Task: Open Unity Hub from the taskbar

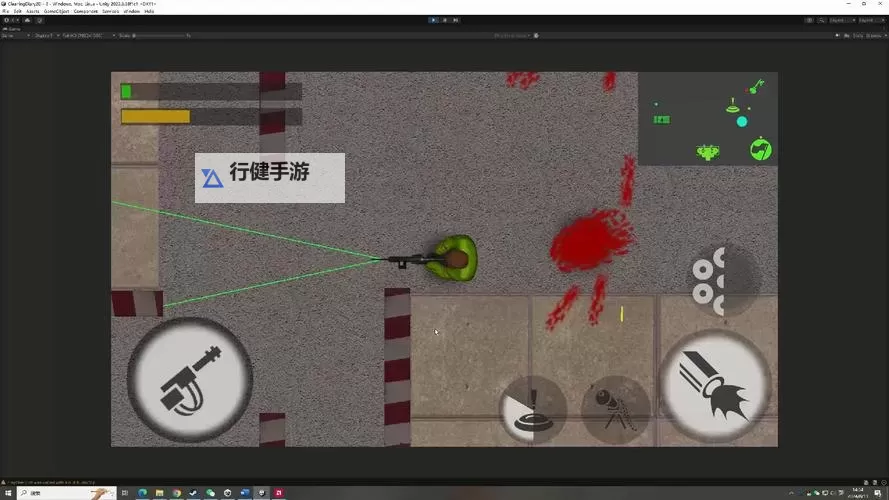Action: [227, 493]
